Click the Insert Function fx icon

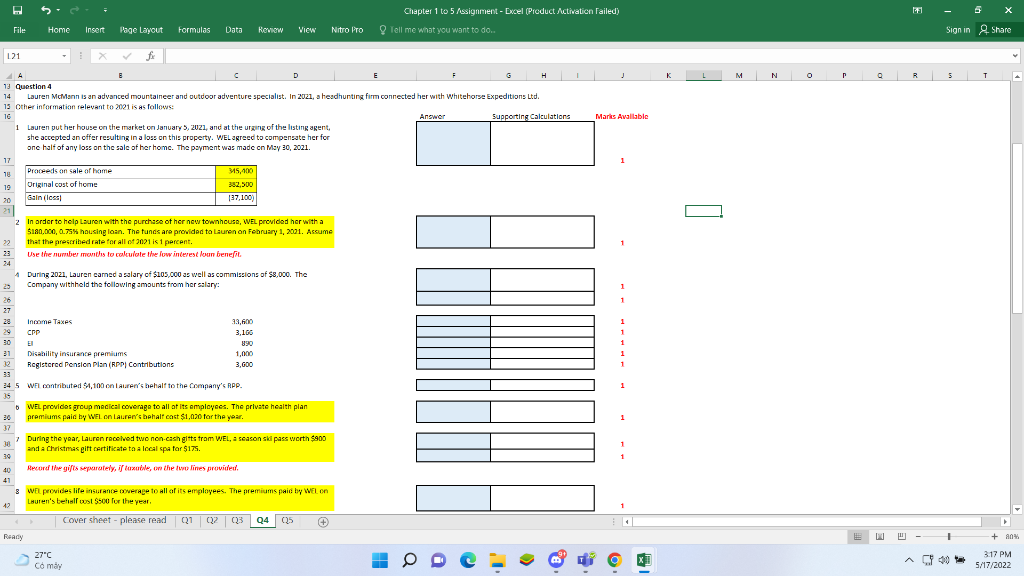(150, 56)
